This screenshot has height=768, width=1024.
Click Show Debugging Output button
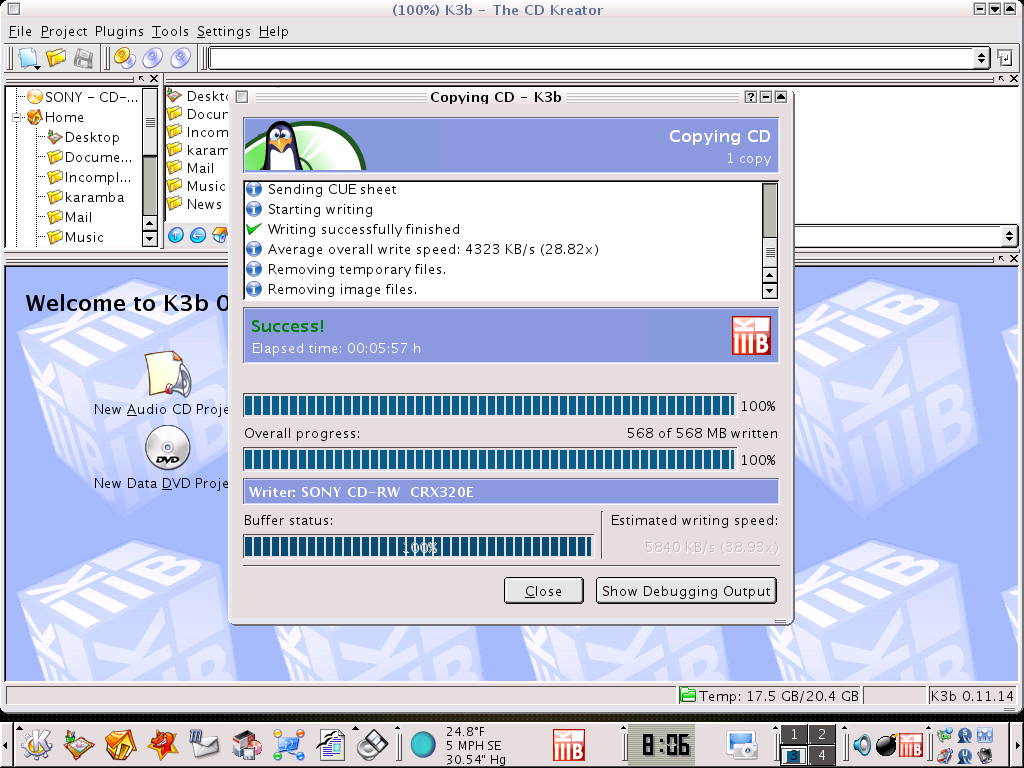pyautogui.click(x=686, y=591)
